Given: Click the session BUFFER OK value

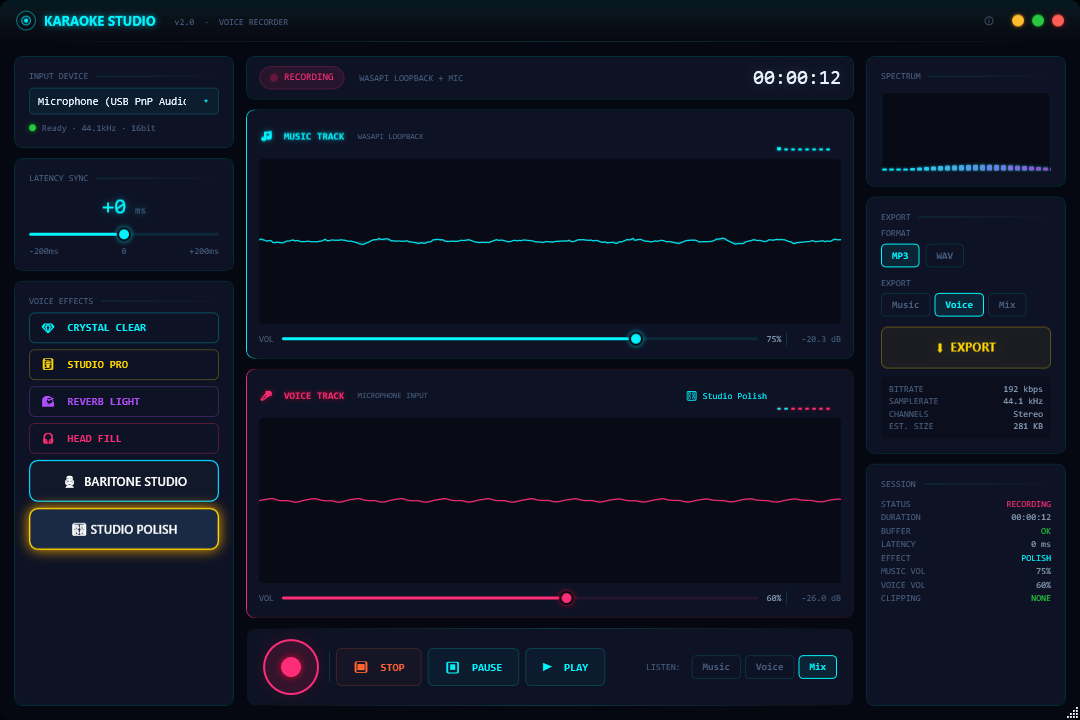Looking at the screenshot, I should (1046, 531).
